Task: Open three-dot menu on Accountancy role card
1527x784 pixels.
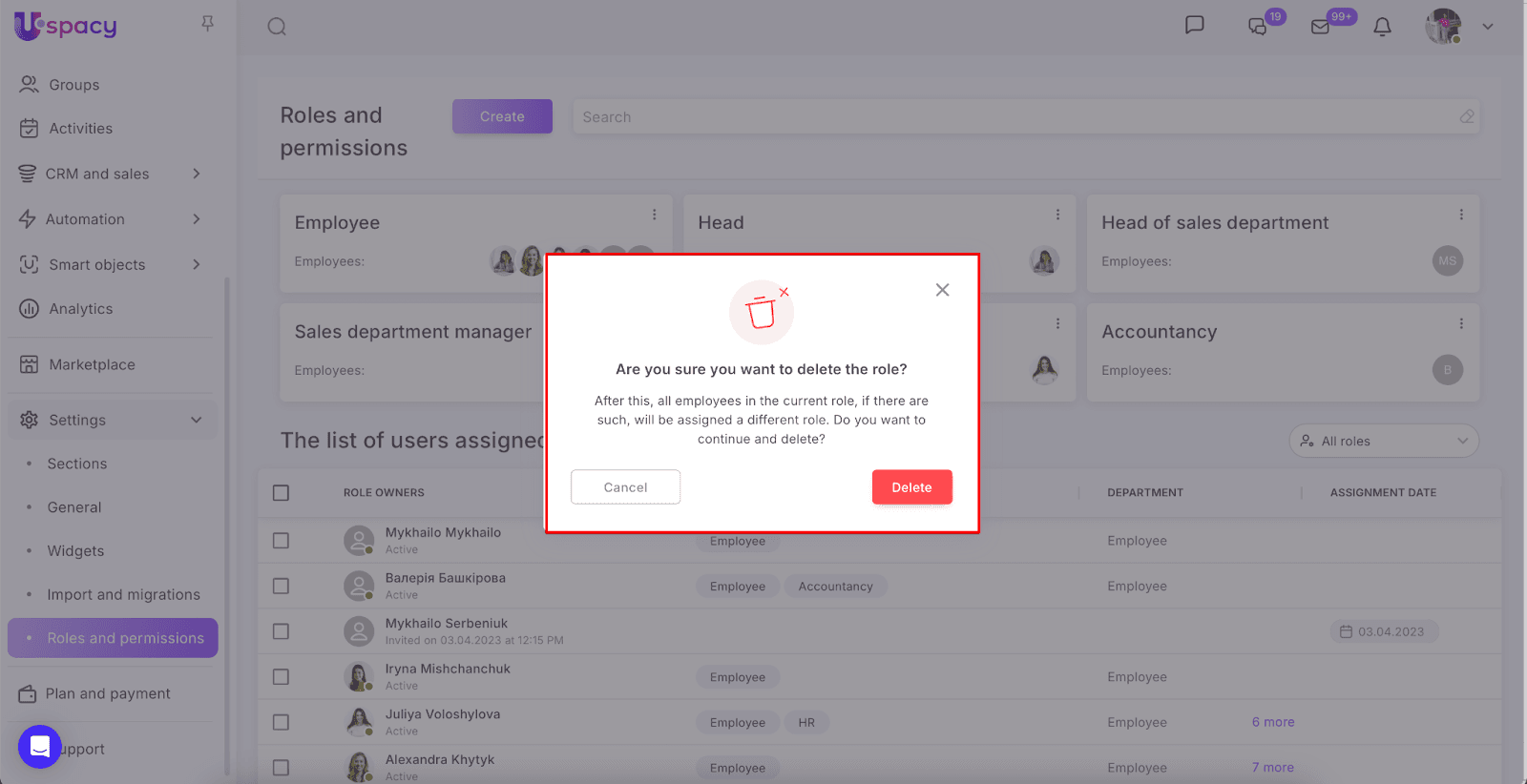Action: (1461, 324)
